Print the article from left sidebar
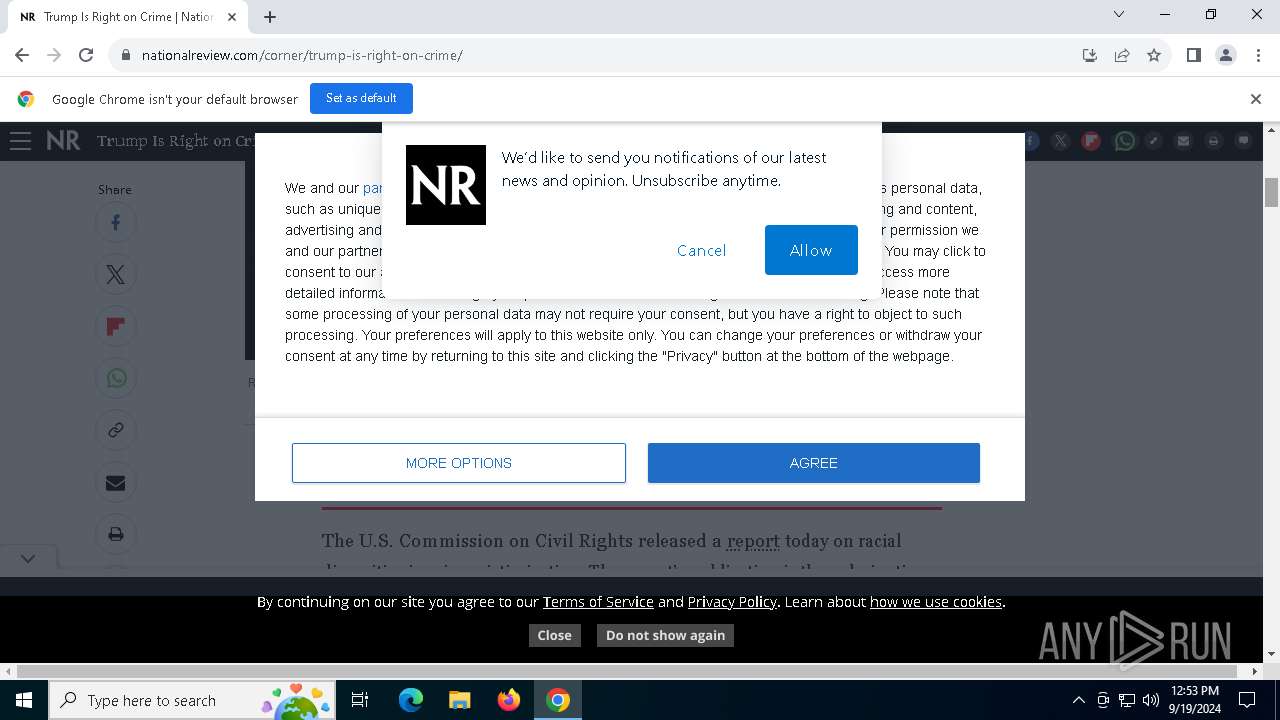This screenshot has width=1280, height=720. click(x=116, y=535)
